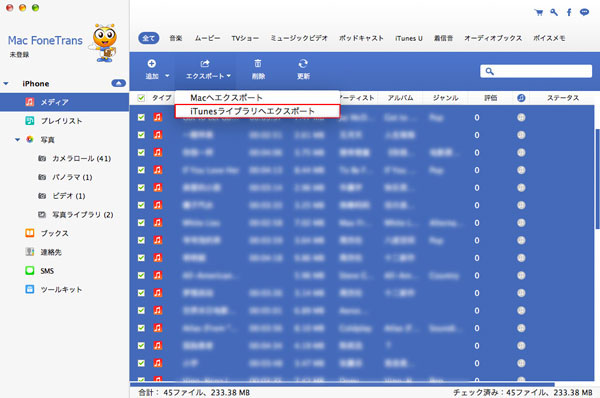The image size is (600, 398).
Task: Click the エクスポート export icon
Action: pos(205,64)
